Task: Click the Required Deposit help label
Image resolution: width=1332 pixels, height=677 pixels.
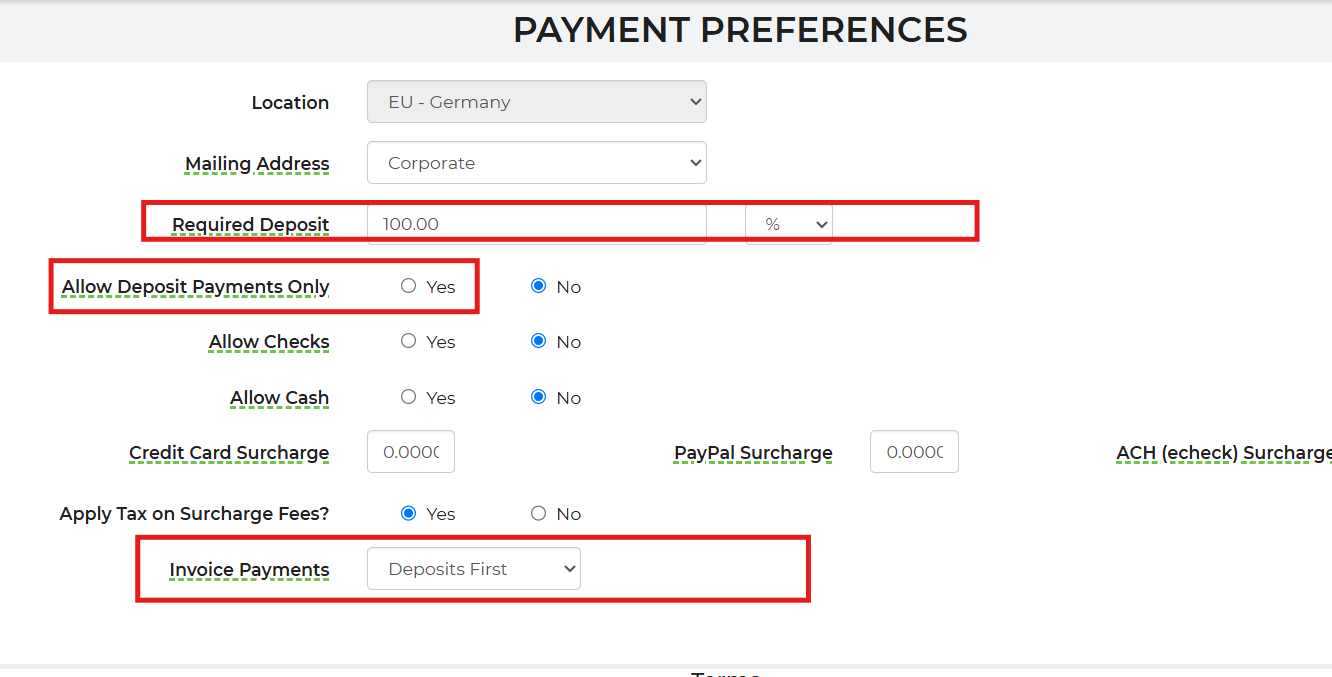Action: (x=250, y=224)
